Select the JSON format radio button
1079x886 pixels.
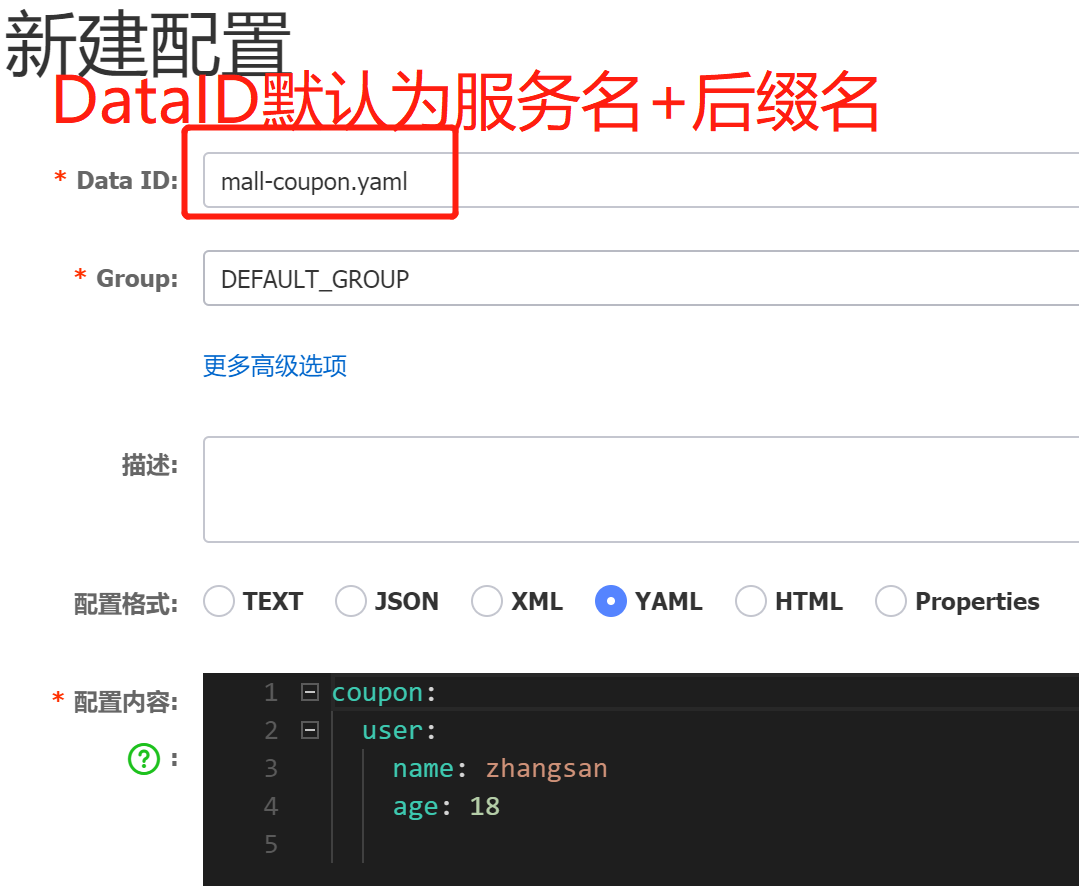point(350,601)
